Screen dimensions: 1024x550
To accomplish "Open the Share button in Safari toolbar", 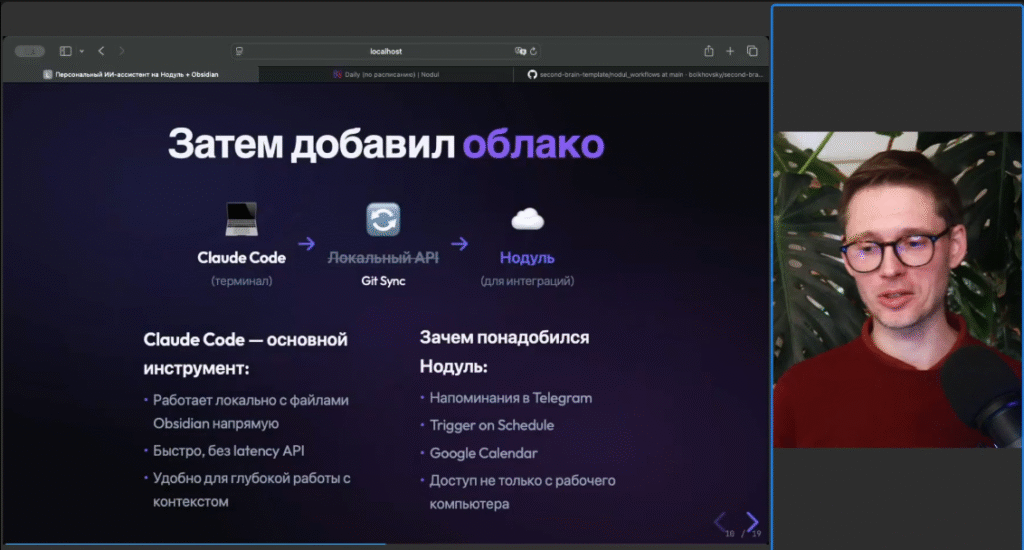I will tap(709, 51).
